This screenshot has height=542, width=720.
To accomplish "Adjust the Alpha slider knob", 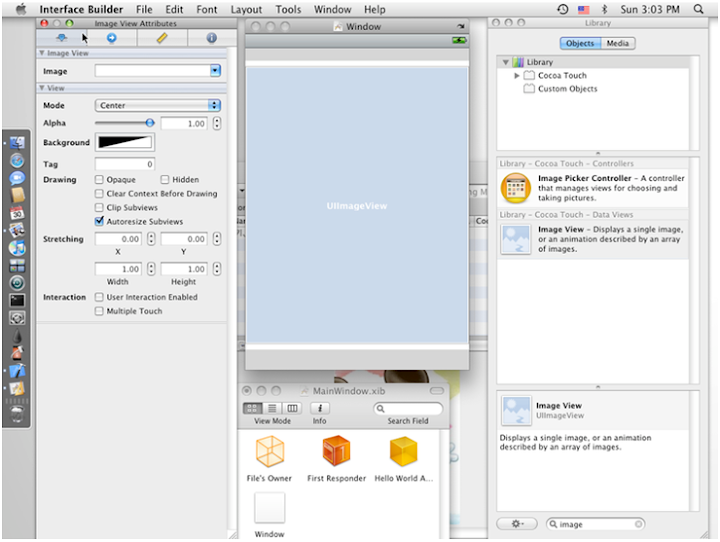I will pos(150,123).
